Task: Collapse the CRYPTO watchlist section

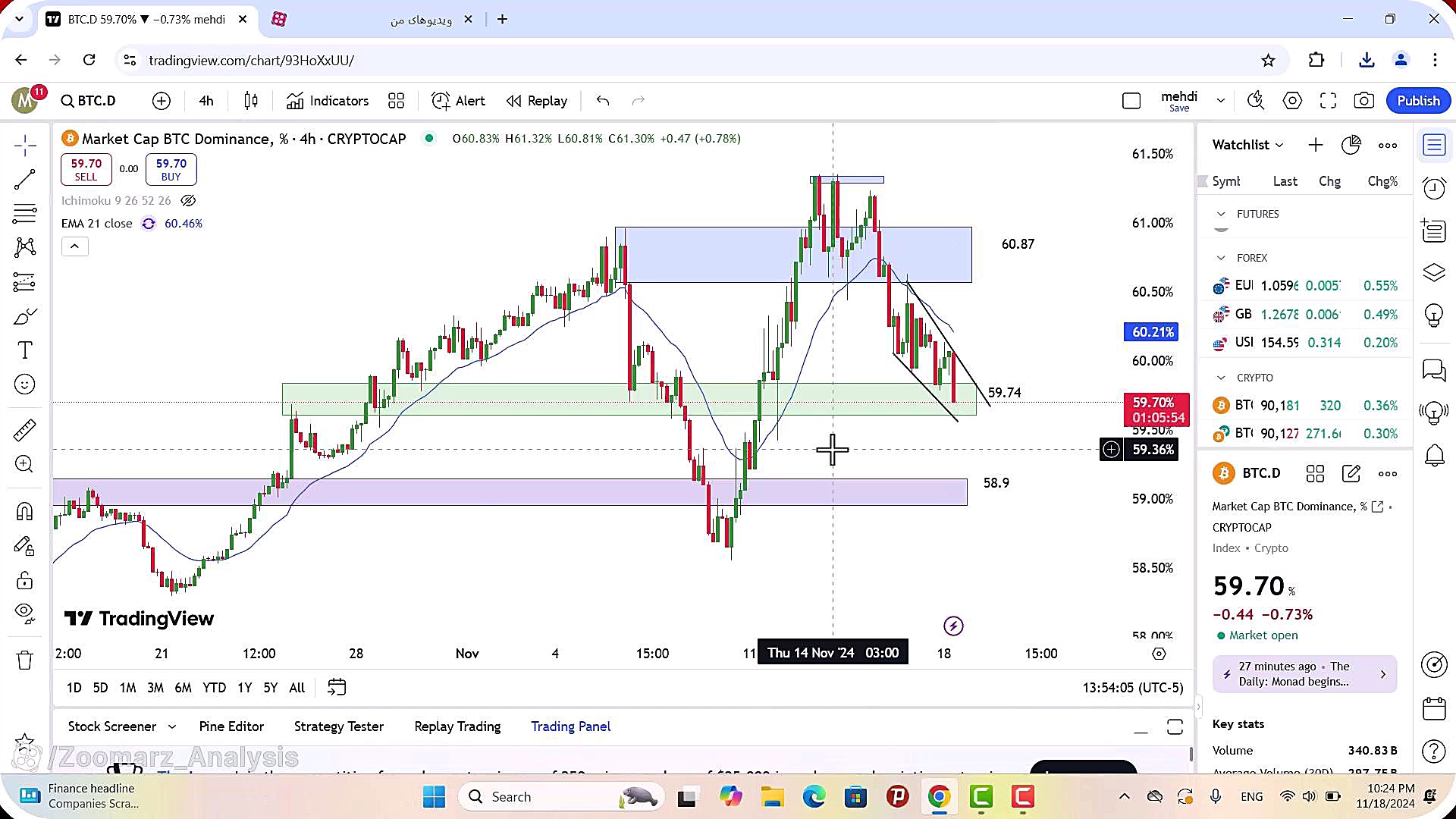Action: pos(1221,378)
